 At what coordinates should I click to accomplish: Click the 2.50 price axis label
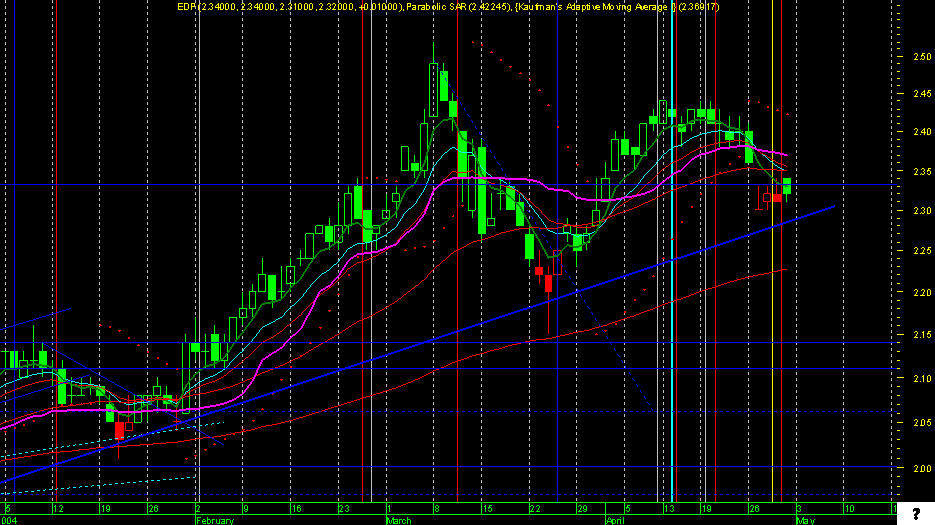pyautogui.click(x=922, y=57)
